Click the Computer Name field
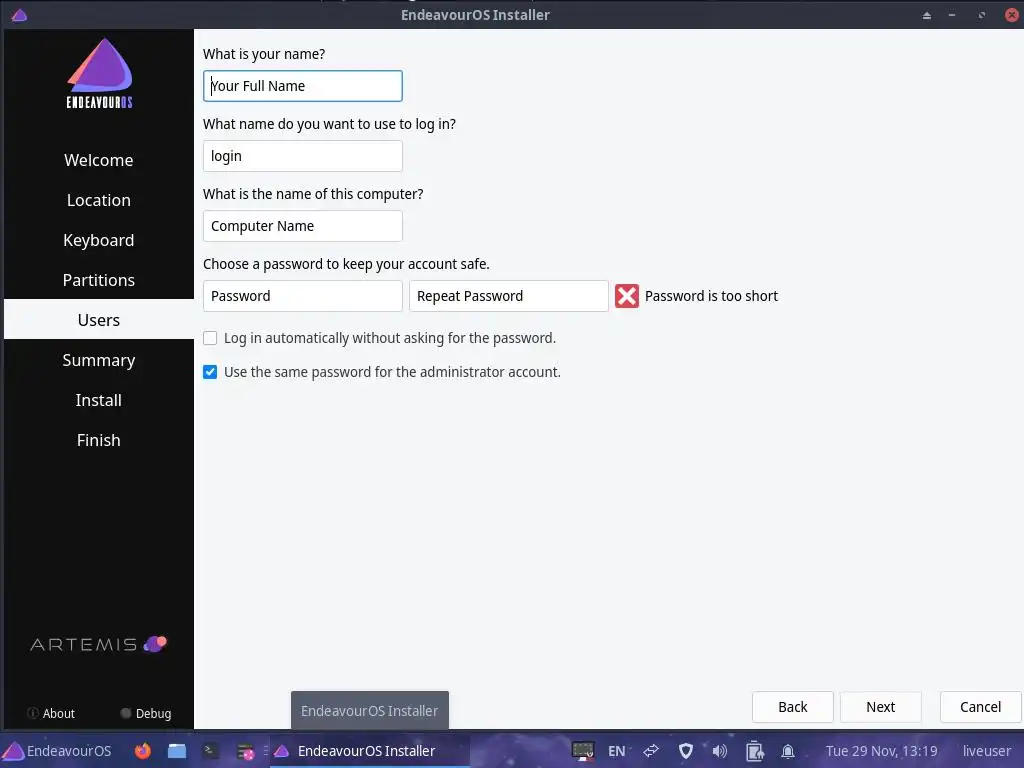1024x768 pixels. point(302,226)
